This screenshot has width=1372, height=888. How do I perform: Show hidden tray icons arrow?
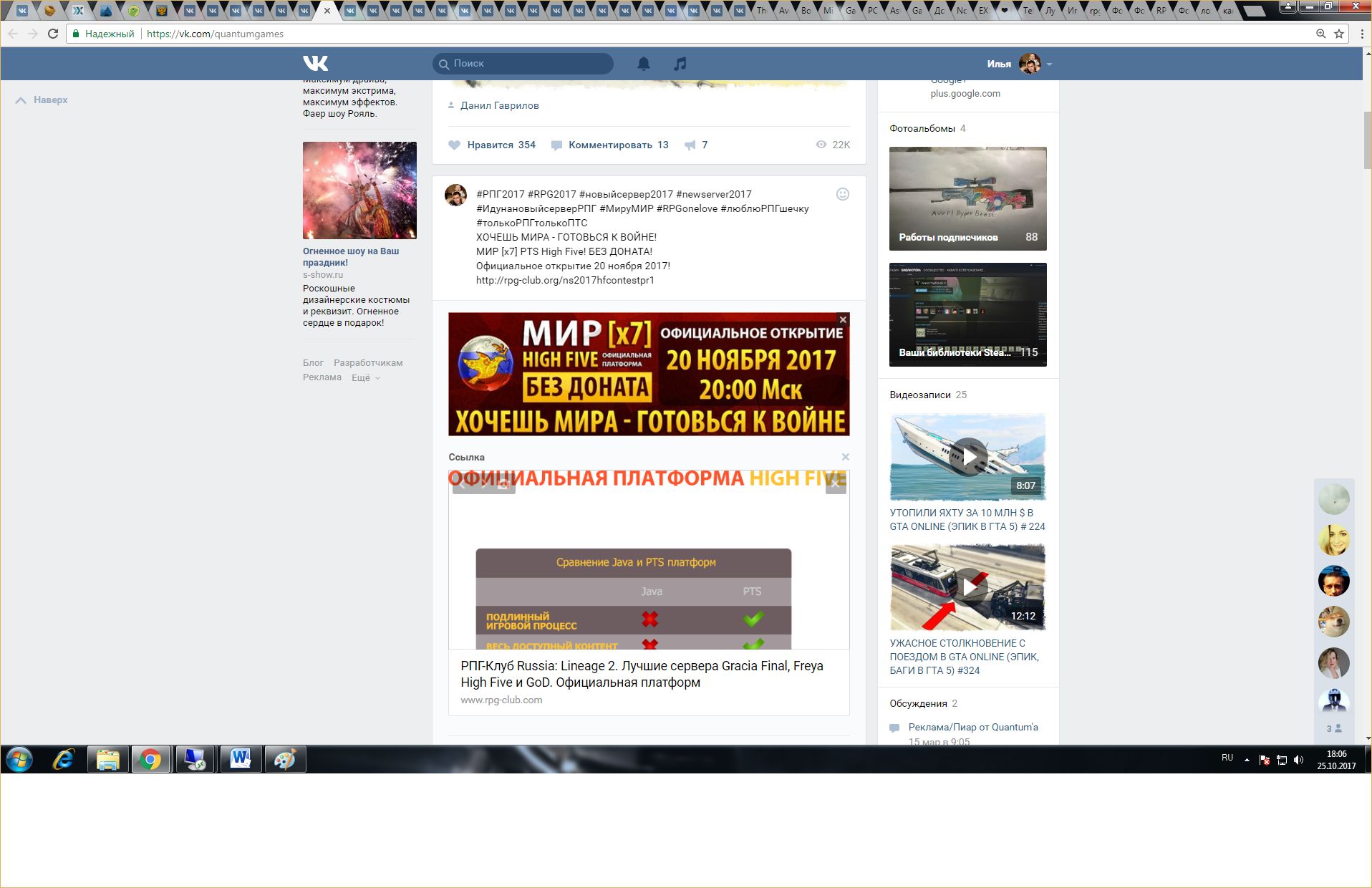(x=1247, y=760)
